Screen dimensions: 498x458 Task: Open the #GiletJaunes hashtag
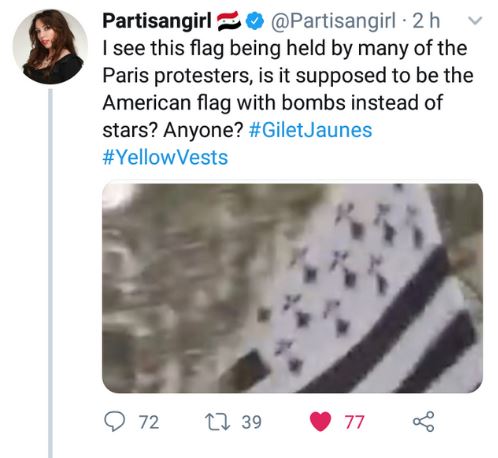[x=310, y=130]
